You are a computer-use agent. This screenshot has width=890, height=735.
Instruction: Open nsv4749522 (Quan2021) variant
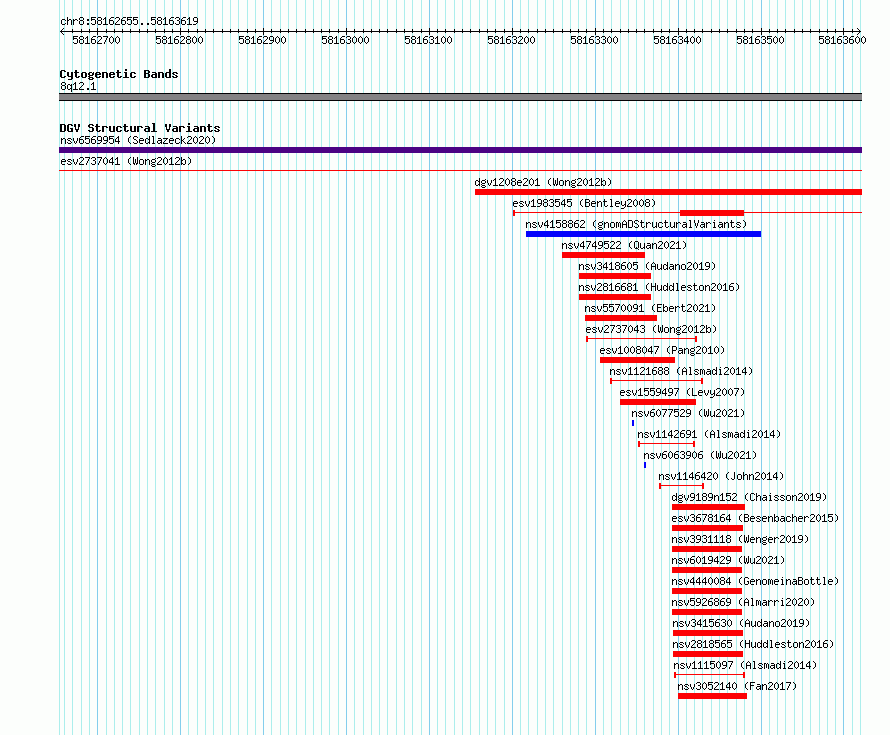pyautogui.click(x=624, y=245)
